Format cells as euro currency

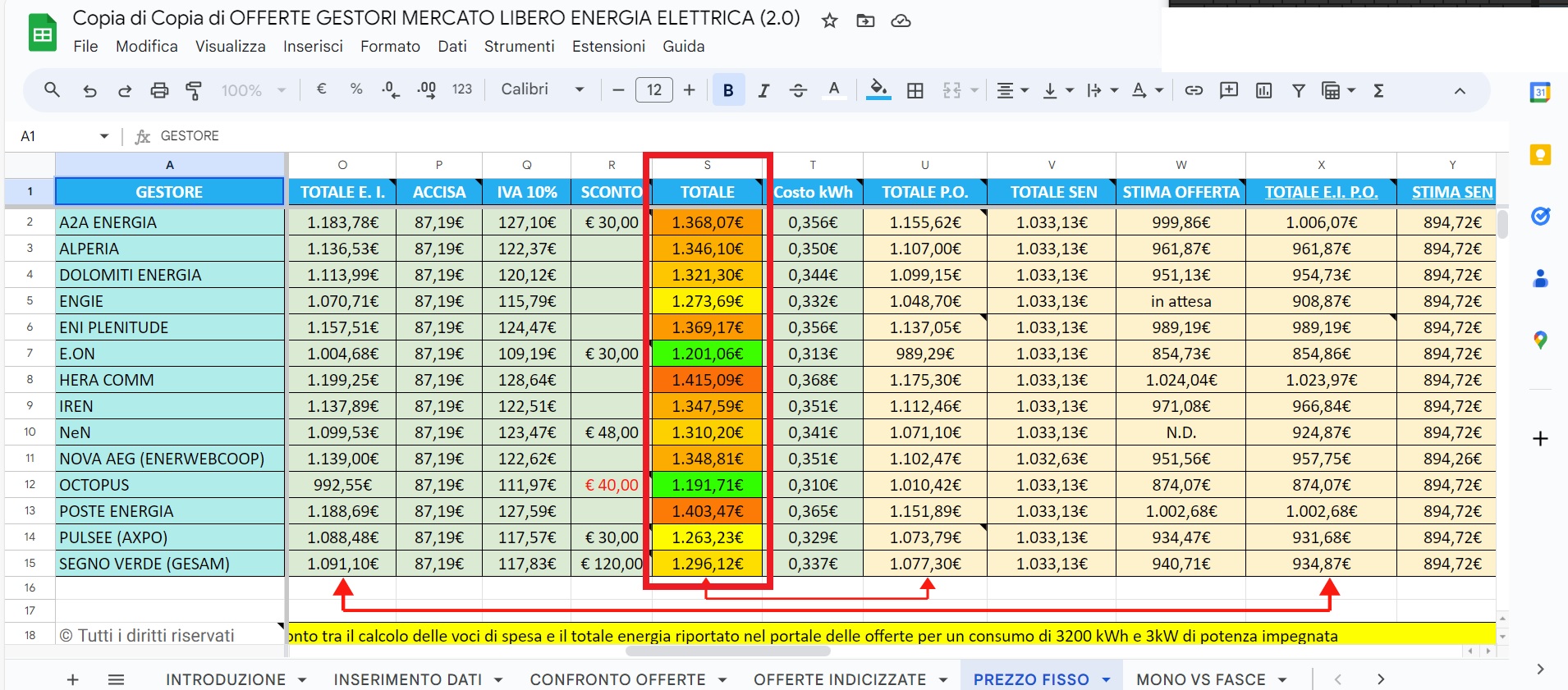pyautogui.click(x=321, y=89)
